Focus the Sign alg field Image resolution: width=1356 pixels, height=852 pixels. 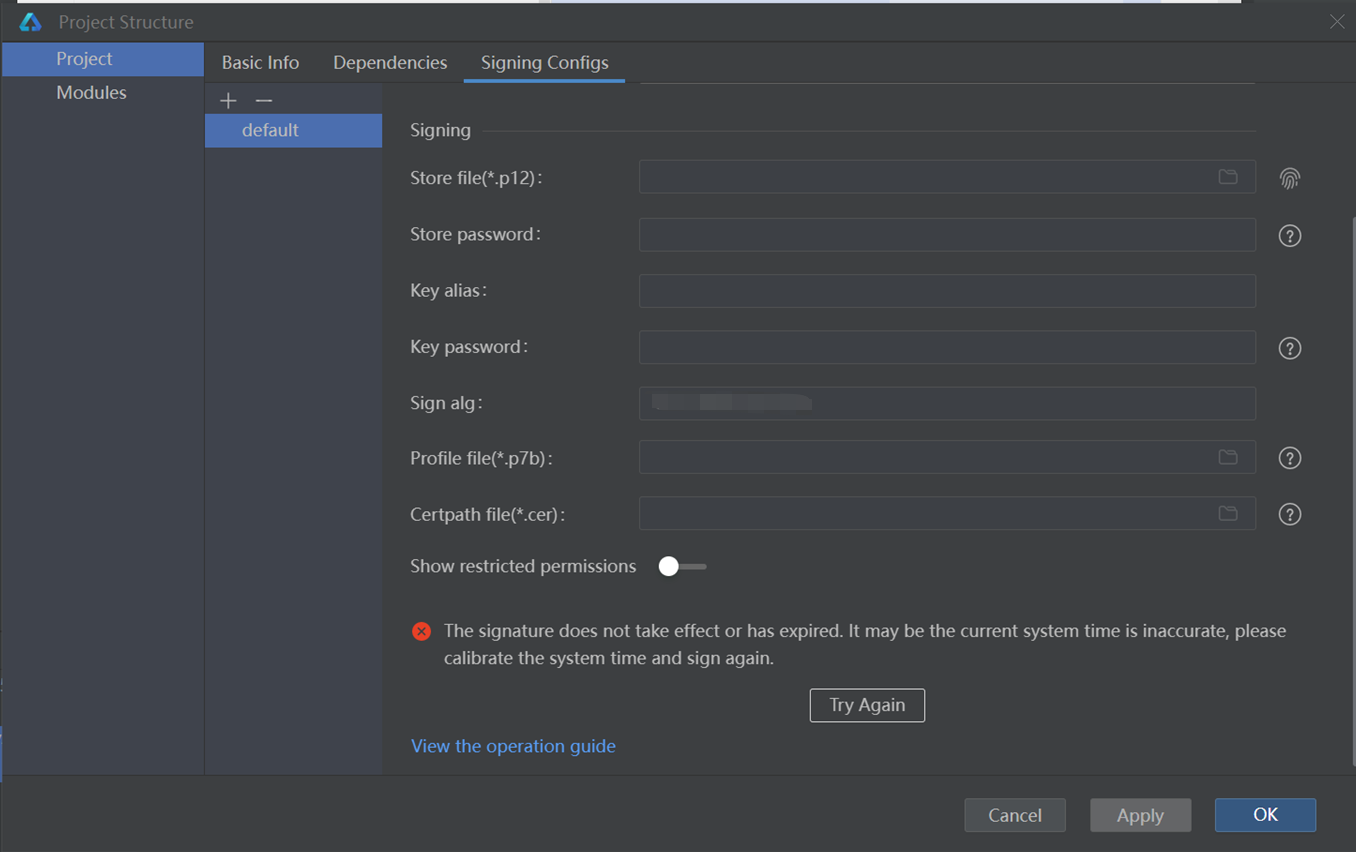pos(946,403)
